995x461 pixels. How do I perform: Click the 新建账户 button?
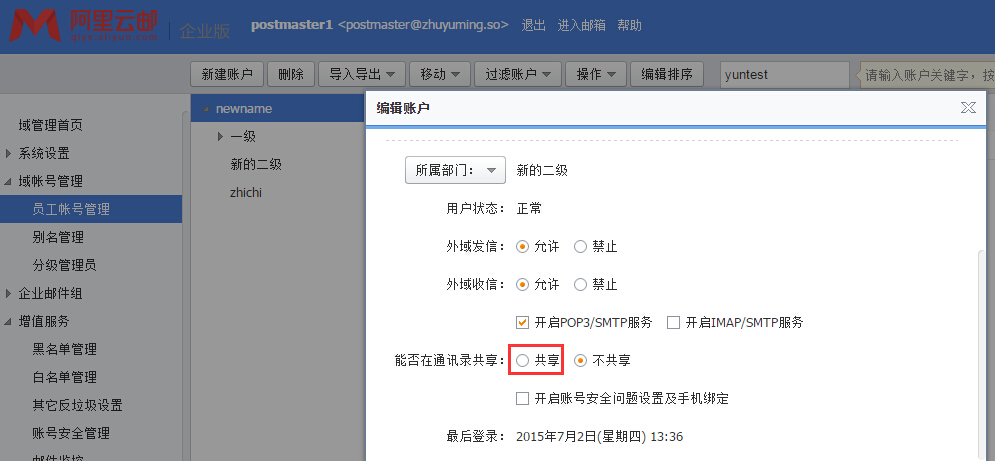227,74
